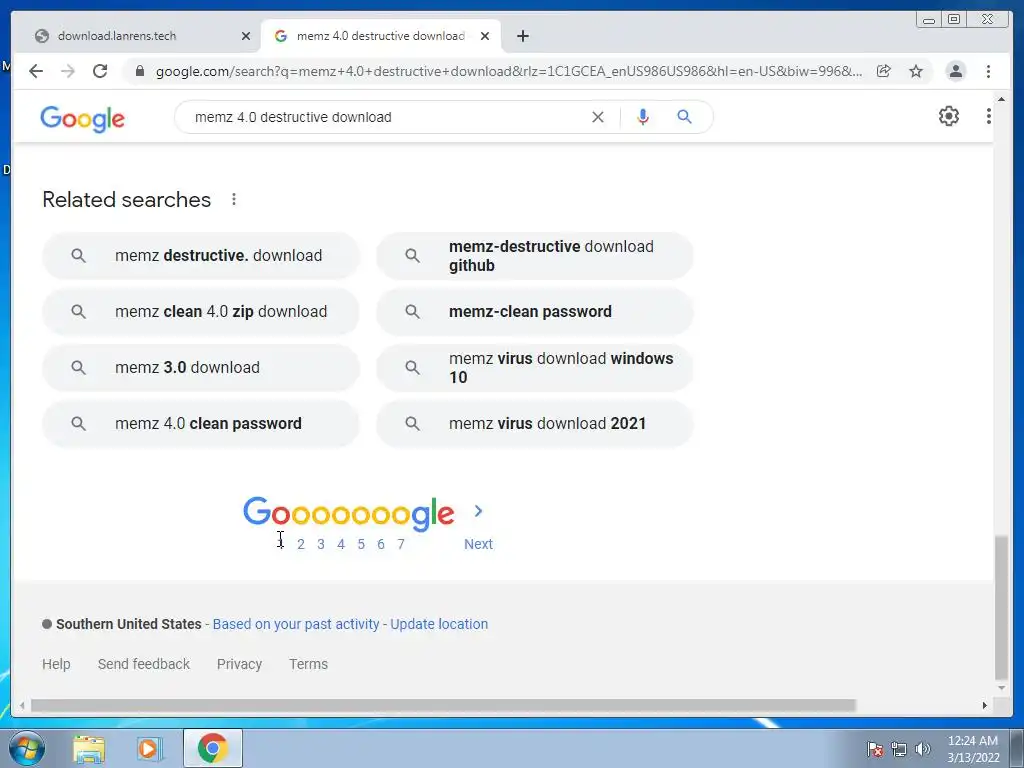Viewport: 1024px width, 768px height.
Task: Open Related searches three-dot options
Action: tap(234, 199)
